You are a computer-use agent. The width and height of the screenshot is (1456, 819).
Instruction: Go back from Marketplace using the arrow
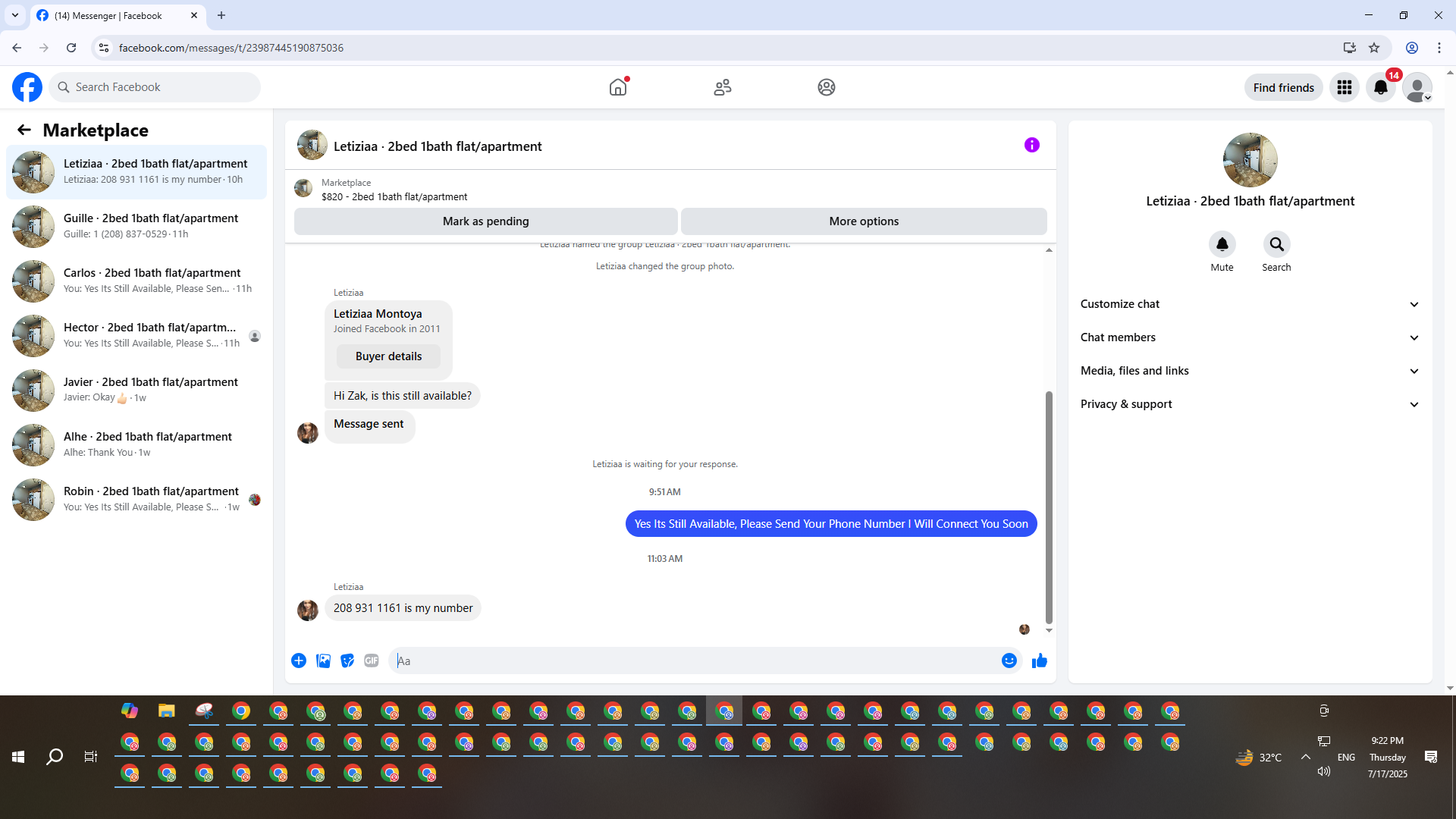(24, 130)
